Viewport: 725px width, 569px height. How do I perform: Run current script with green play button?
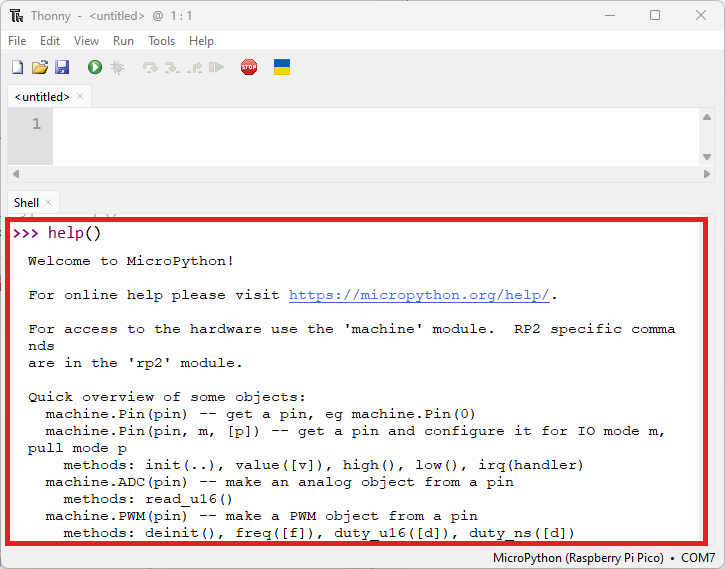tap(95, 67)
